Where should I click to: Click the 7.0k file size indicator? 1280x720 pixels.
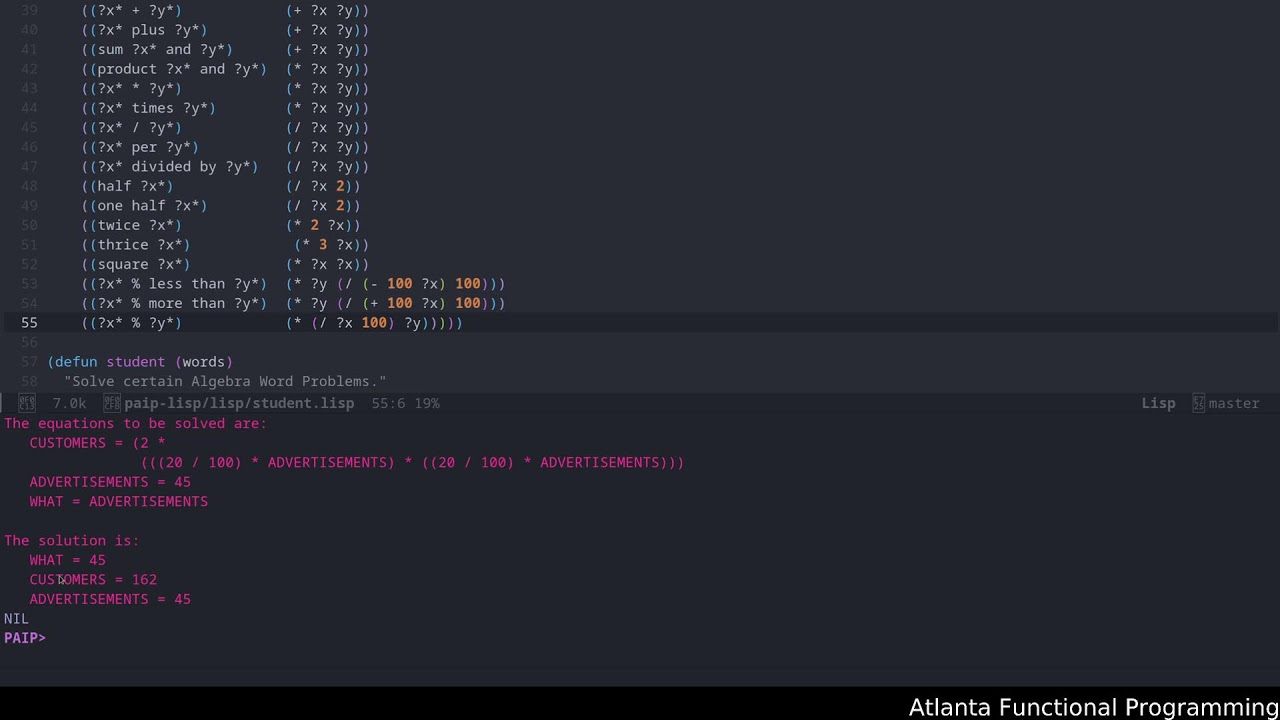[69, 403]
